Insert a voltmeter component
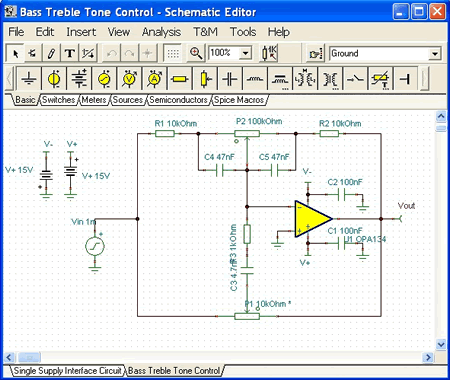The height and width of the screenshot is (380, 450). [129, 79]
